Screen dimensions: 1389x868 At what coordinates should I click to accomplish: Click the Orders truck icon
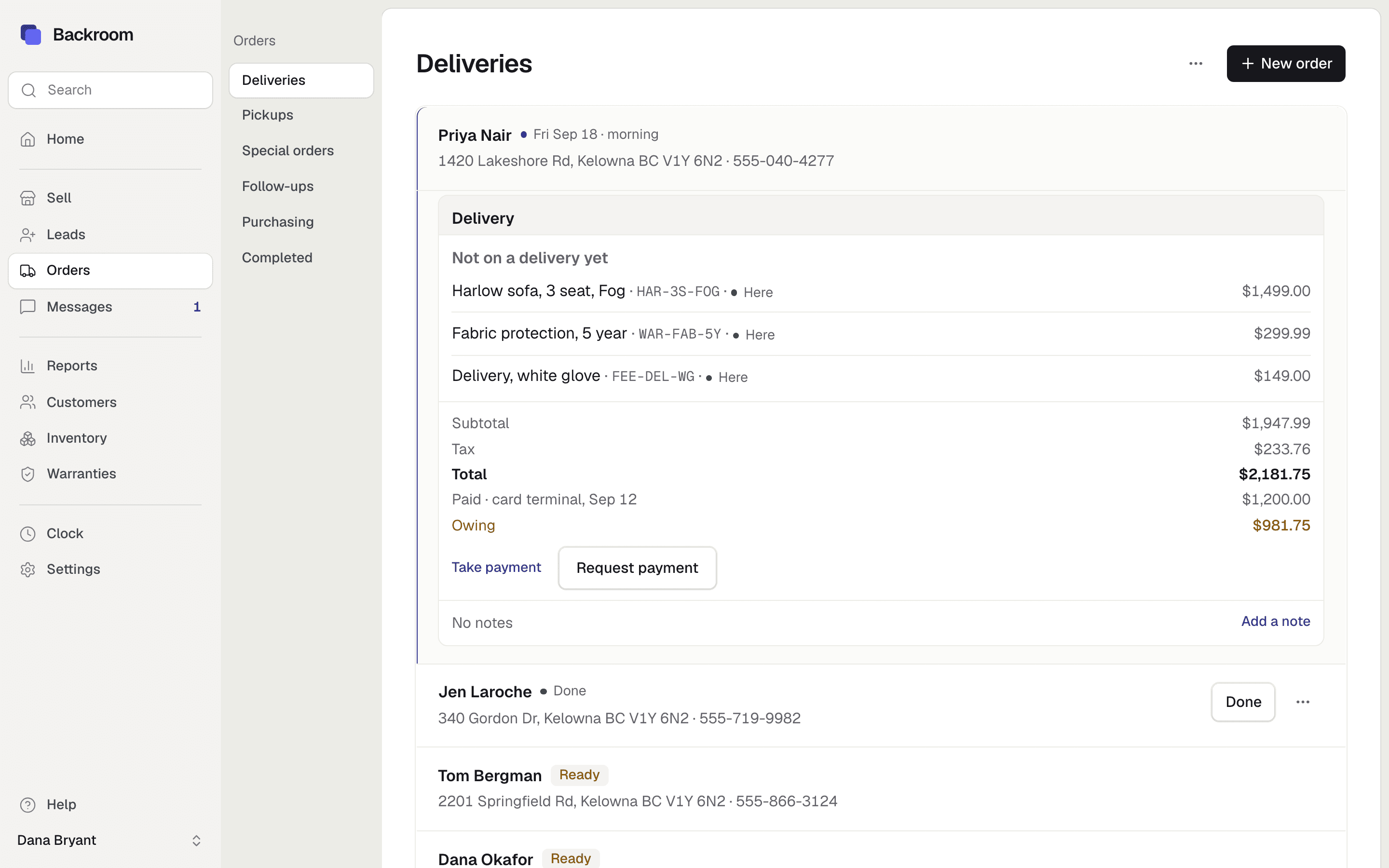click(x=27, y=271)
